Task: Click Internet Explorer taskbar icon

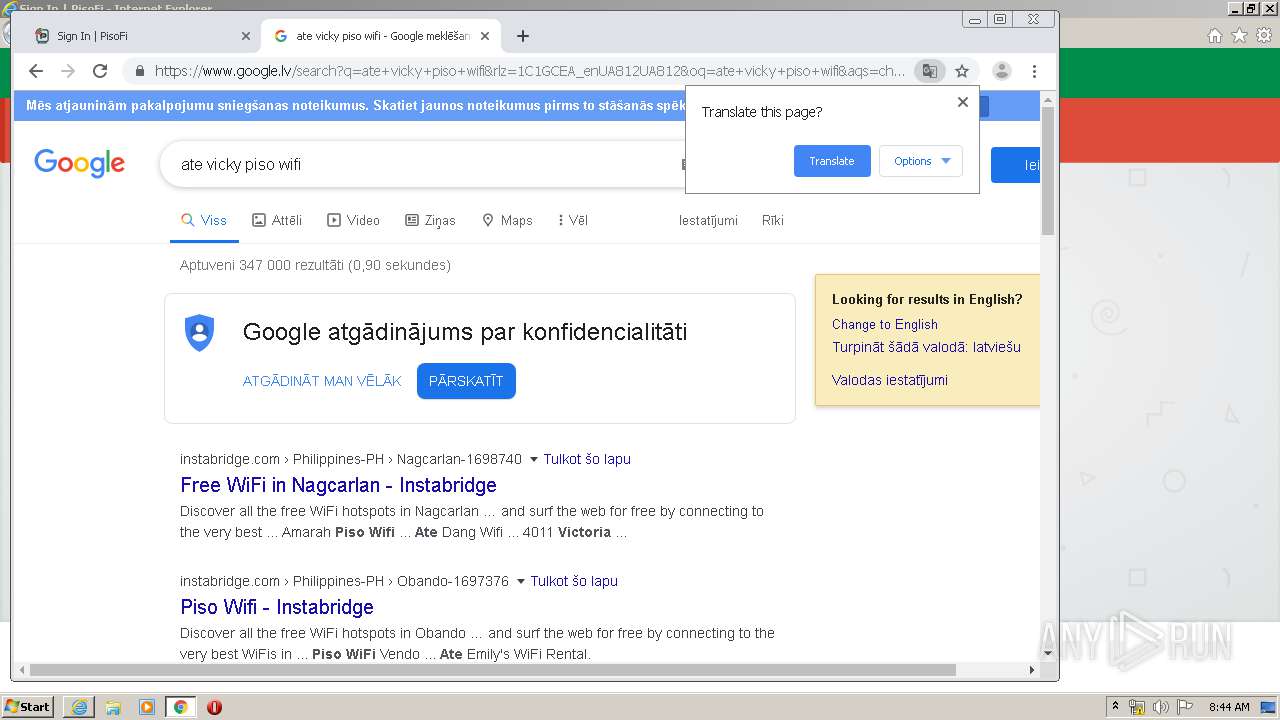Action: pos(79,707)
